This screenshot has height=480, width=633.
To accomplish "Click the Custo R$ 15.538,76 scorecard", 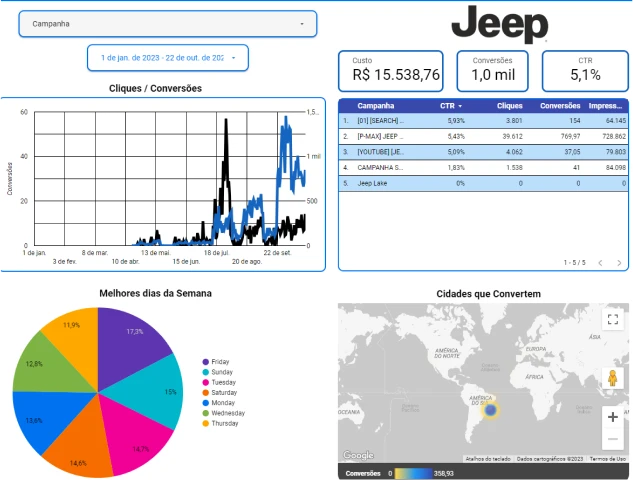I will click(391, 71).
